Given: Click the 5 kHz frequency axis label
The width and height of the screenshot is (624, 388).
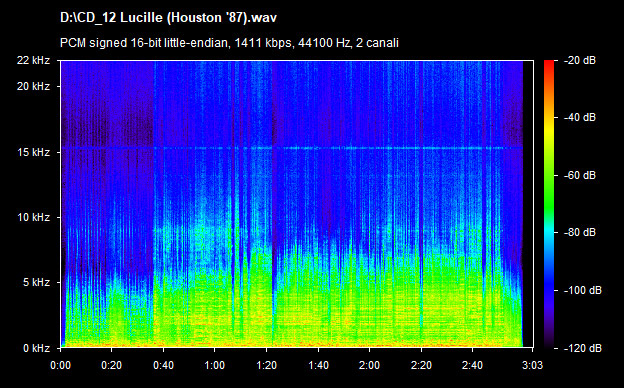Looking at the screenshot, I should tap(36, 283).
